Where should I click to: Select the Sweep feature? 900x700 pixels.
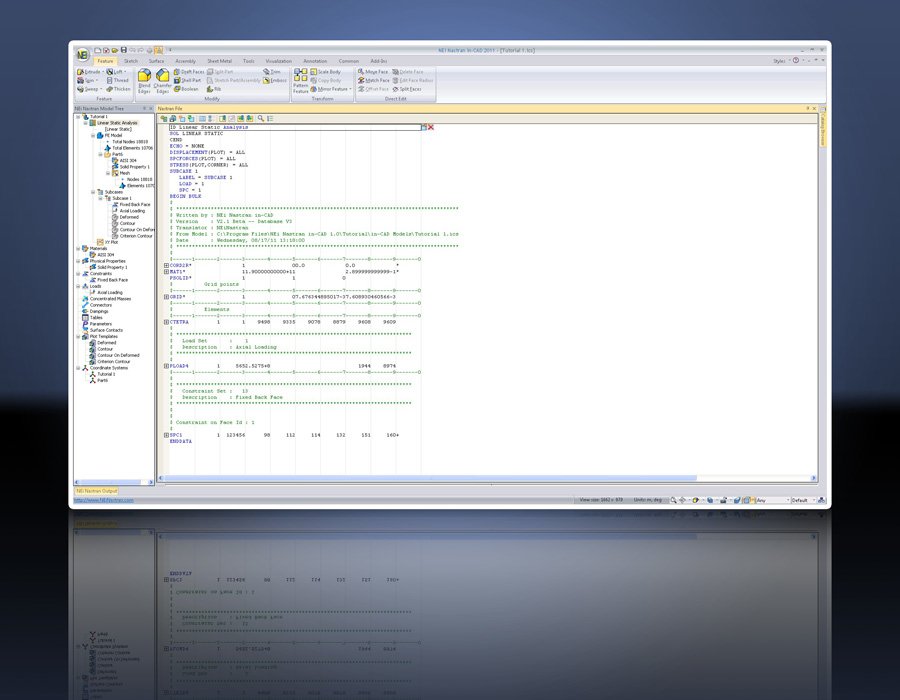88,89
